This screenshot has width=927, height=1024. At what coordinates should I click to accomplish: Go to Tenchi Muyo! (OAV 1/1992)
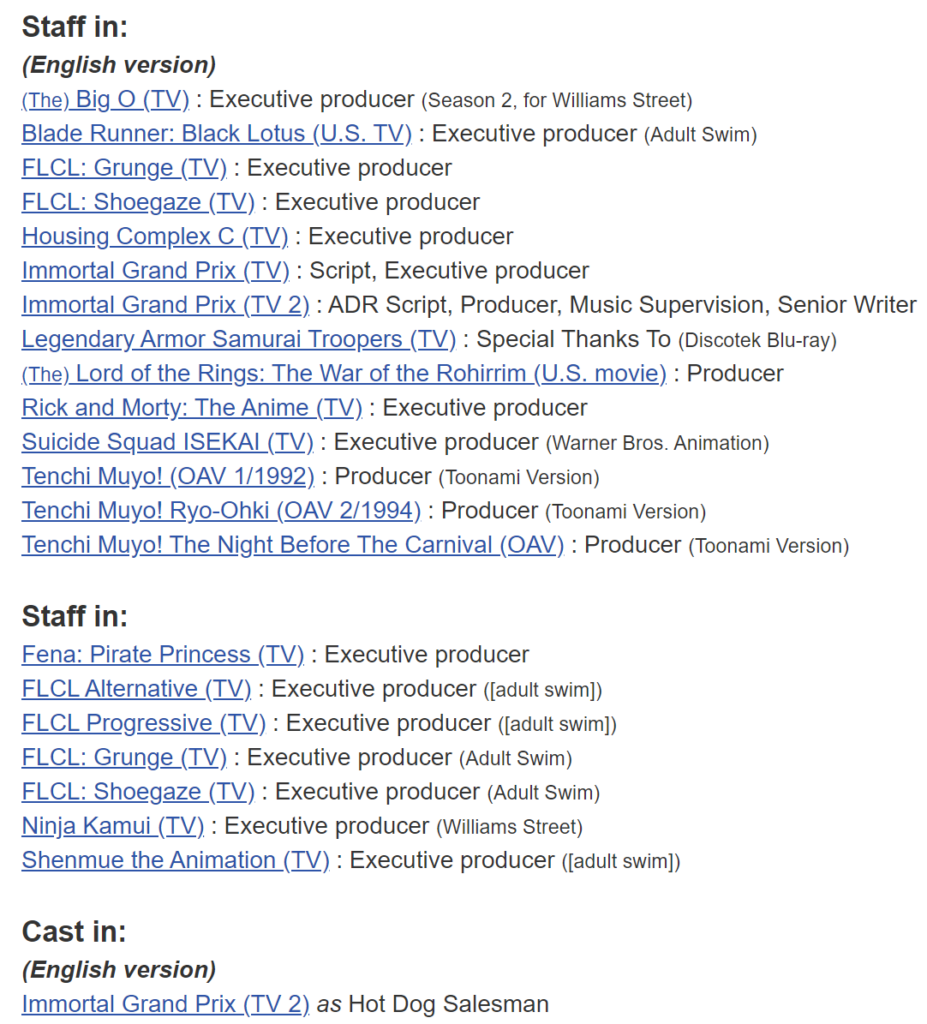click(167, 477)
